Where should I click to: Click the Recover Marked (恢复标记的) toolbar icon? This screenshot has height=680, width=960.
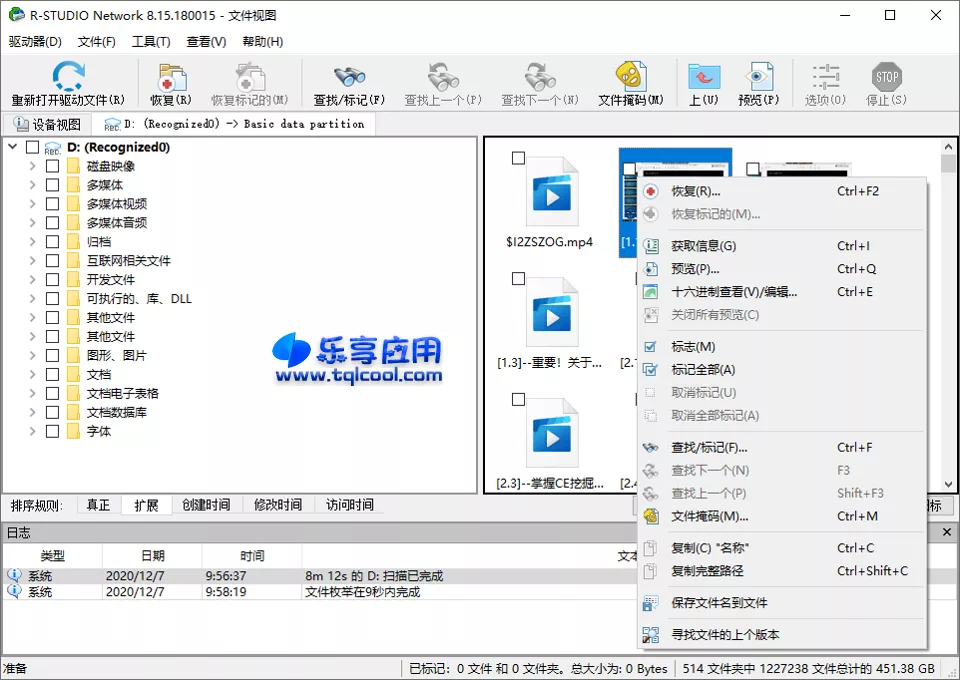pyautogui.click(x=250, y=77)
